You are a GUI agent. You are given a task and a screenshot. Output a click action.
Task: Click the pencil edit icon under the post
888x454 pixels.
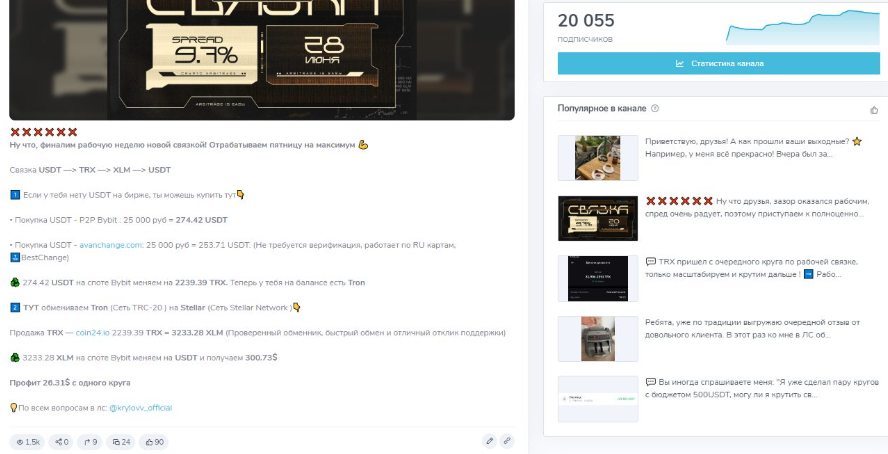[489, 441]
